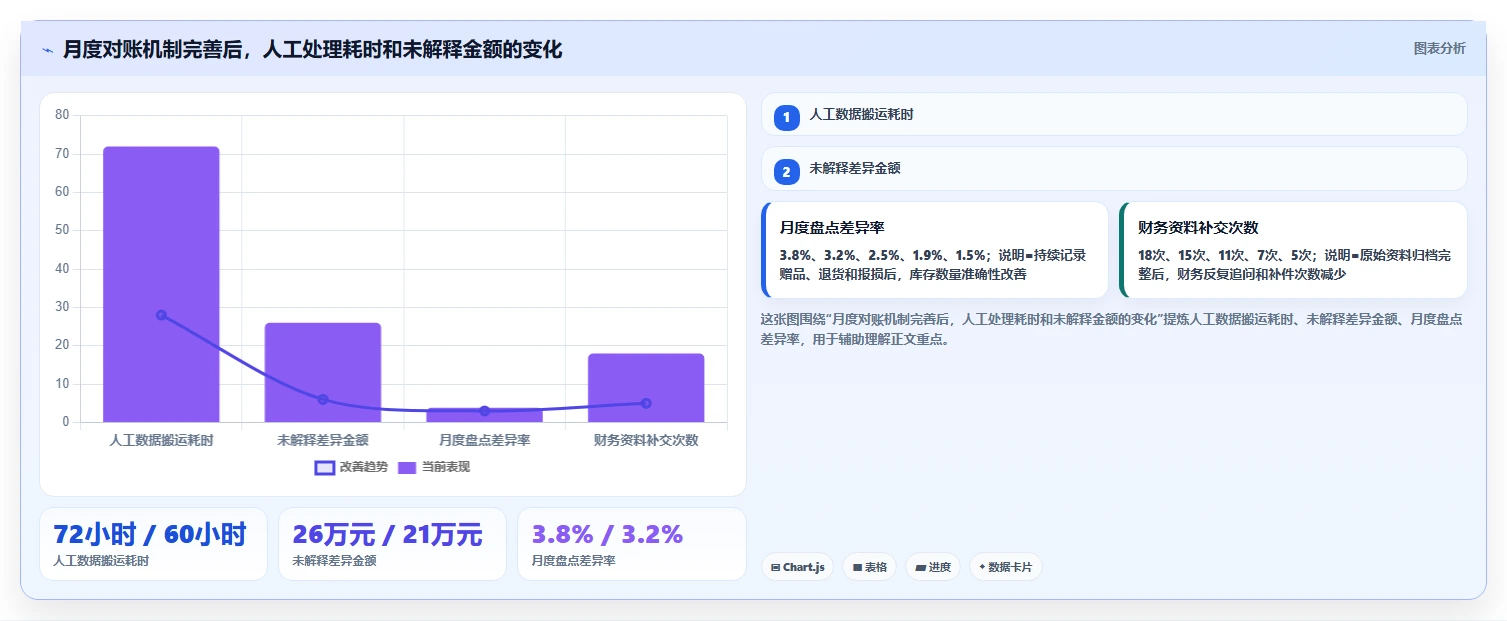The height and width of the screenshot is (621, 1507).
Task: Select list item 未解释差异金额
Action: 1114,169
